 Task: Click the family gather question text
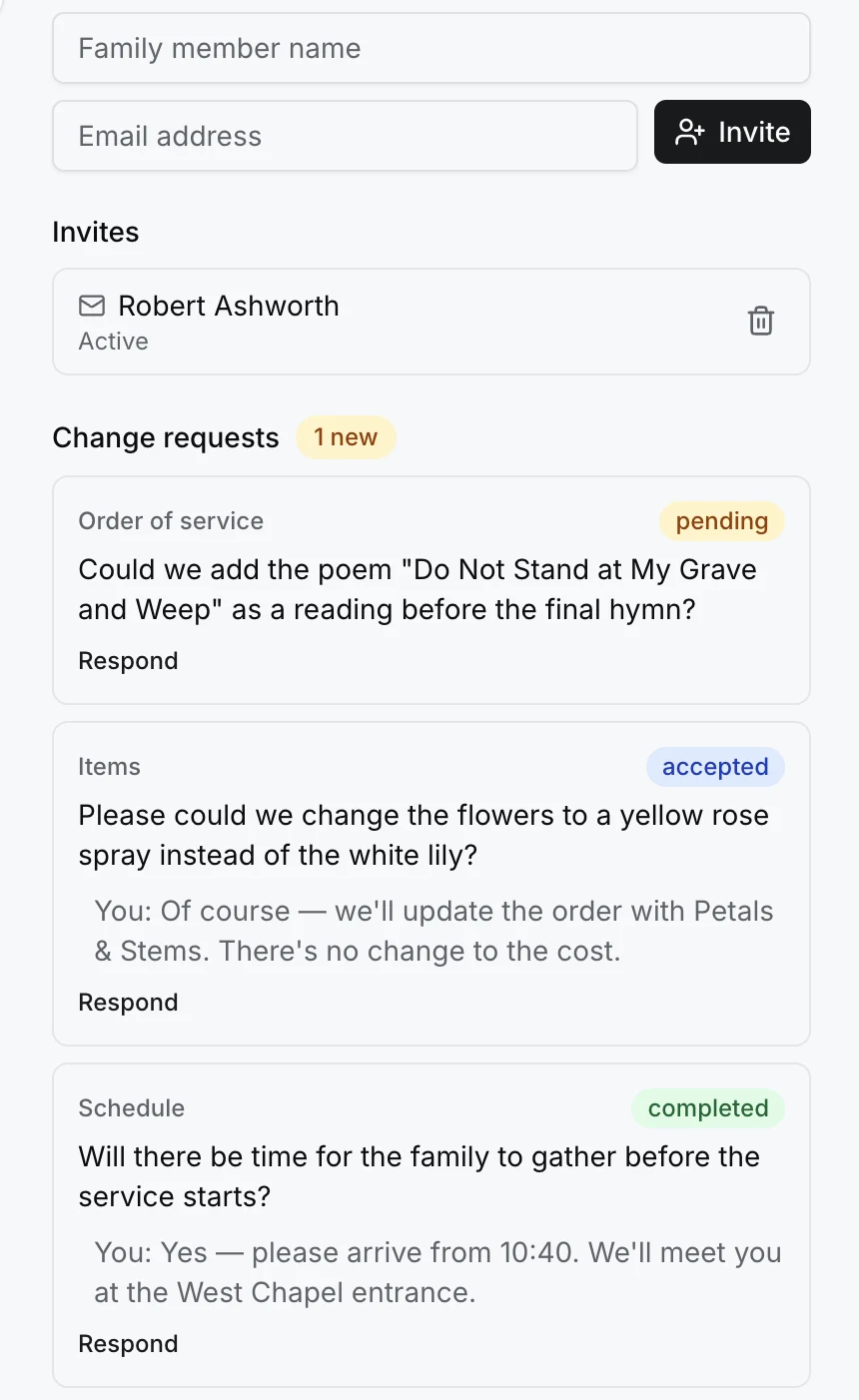coord(420,1176)
